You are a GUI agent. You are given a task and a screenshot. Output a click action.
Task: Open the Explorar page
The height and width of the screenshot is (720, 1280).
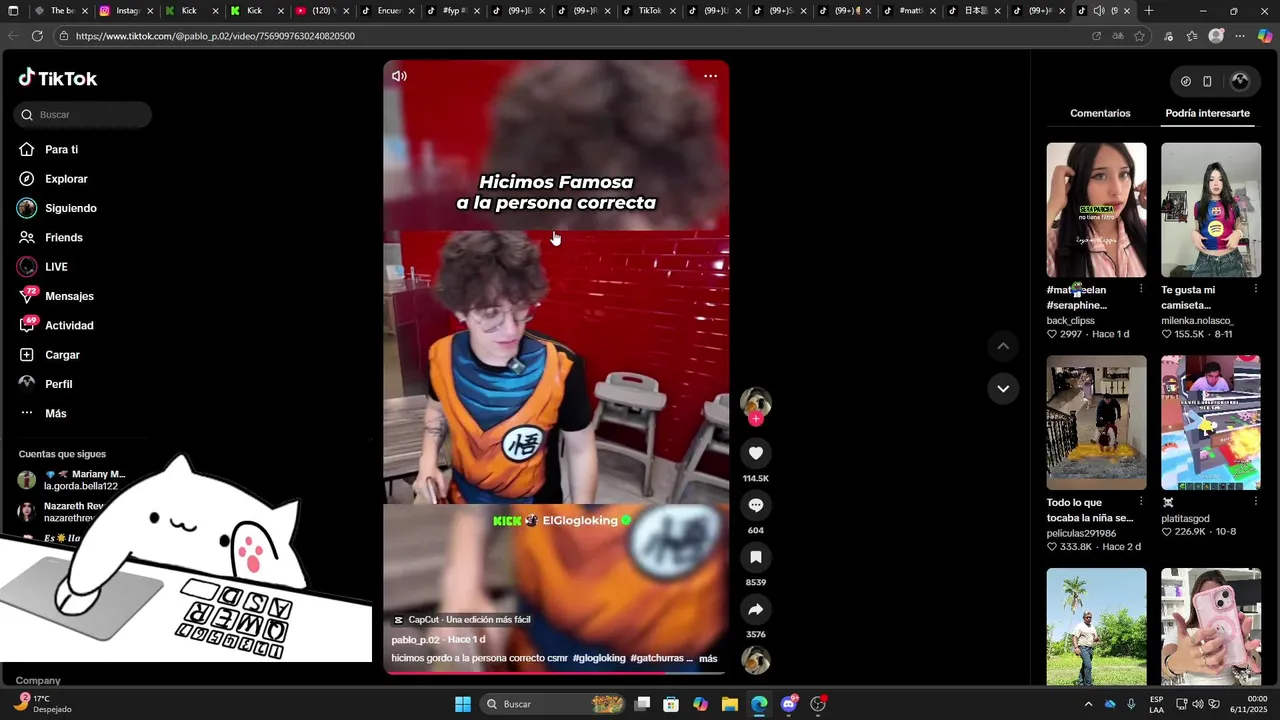[66, 179]
